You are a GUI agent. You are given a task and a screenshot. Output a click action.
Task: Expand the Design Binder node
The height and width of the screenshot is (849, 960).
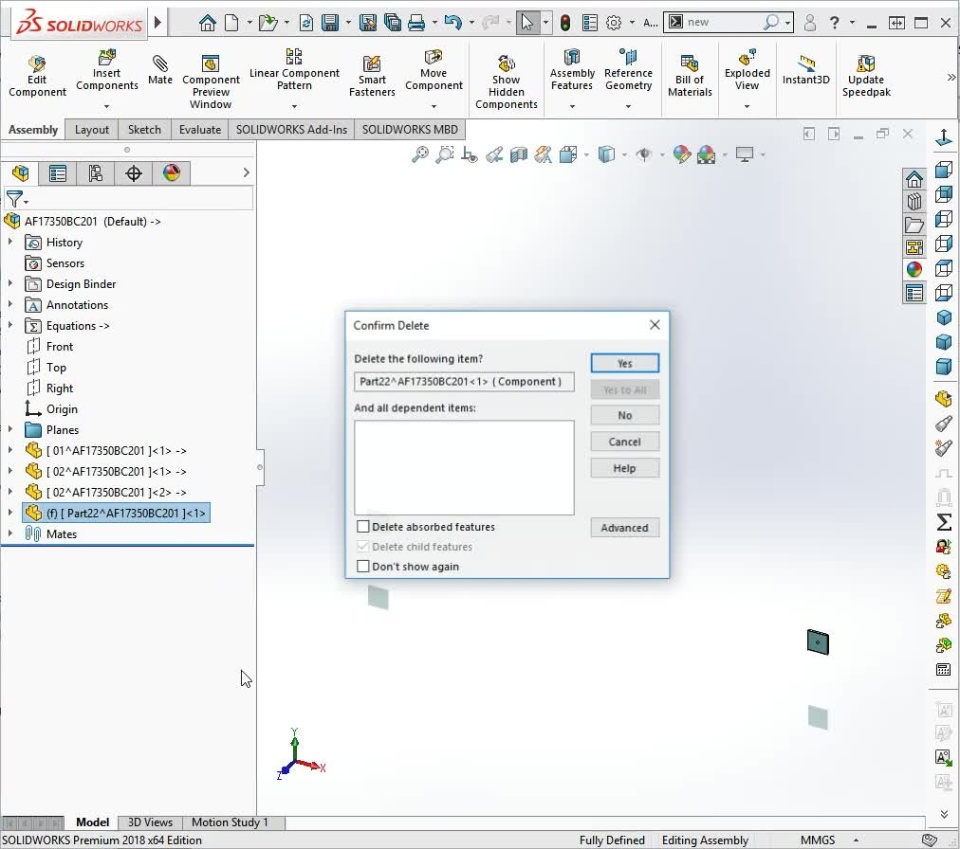[x=10, y=284]
